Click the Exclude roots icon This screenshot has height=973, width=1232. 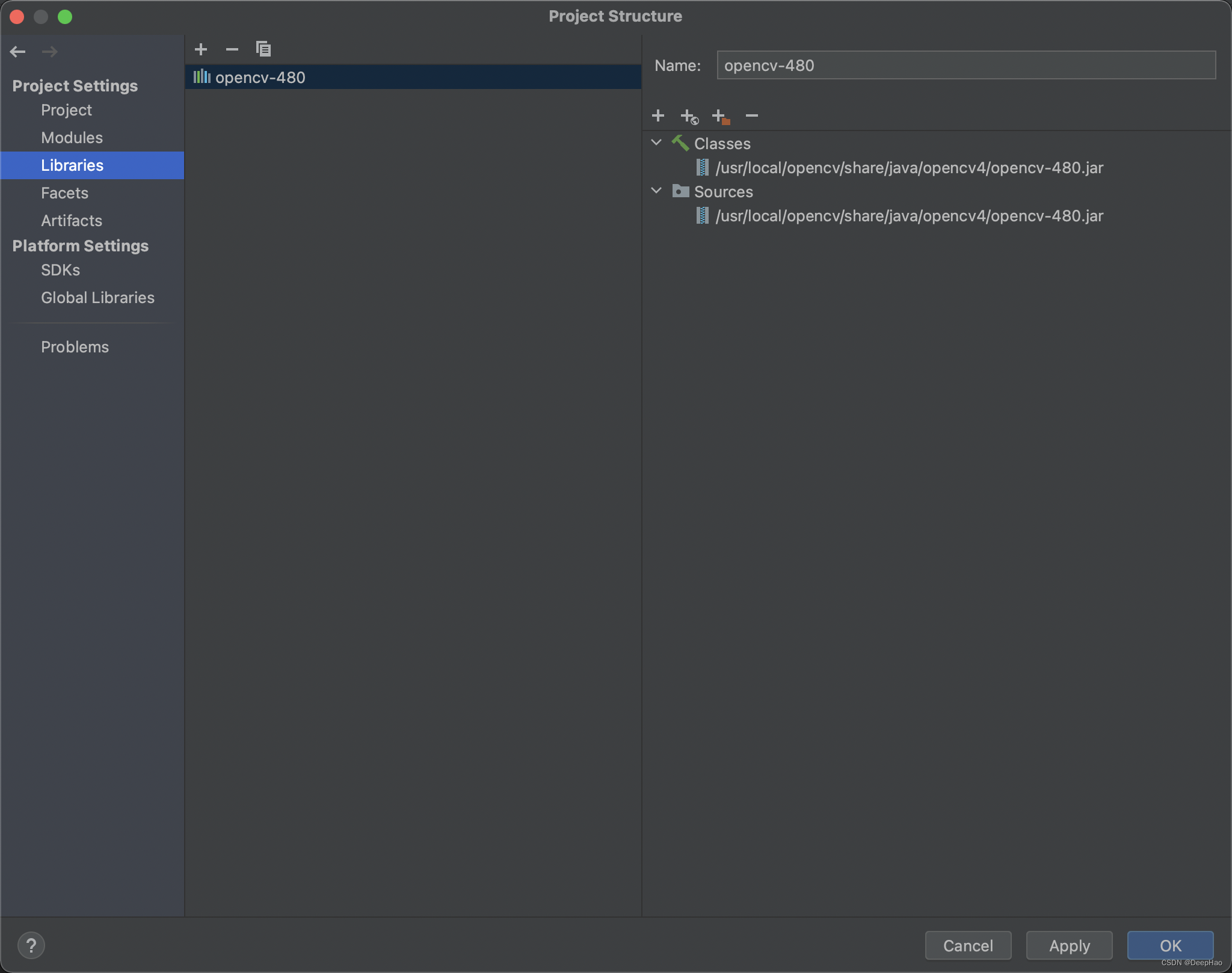click(x=721, y=116)
